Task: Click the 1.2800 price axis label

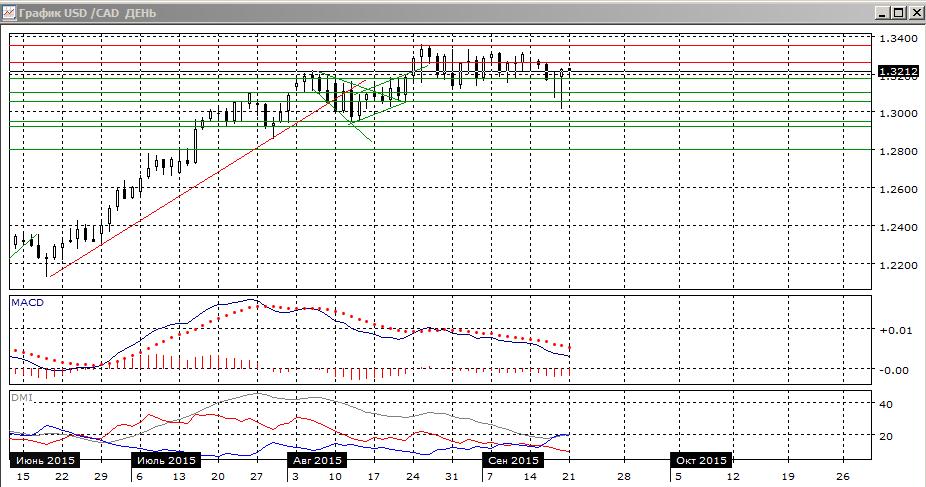Action: tap(899, 152)
